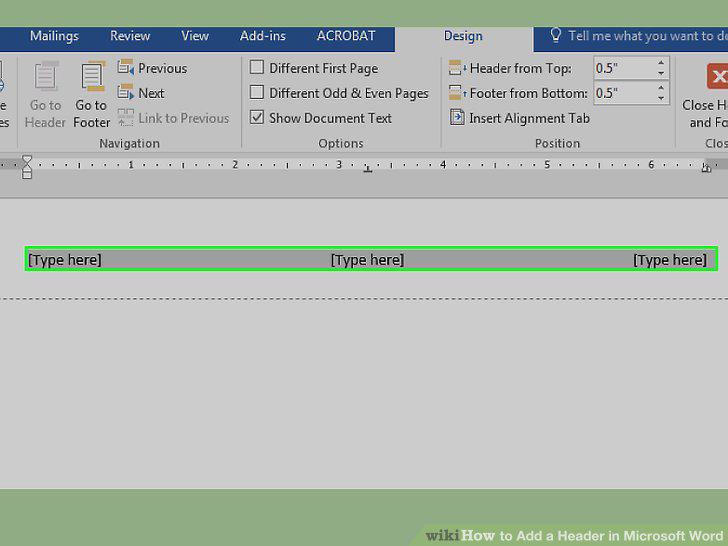Click the Header from Top icon
This screenshot has height=546, width=728.
pos(457,68)
